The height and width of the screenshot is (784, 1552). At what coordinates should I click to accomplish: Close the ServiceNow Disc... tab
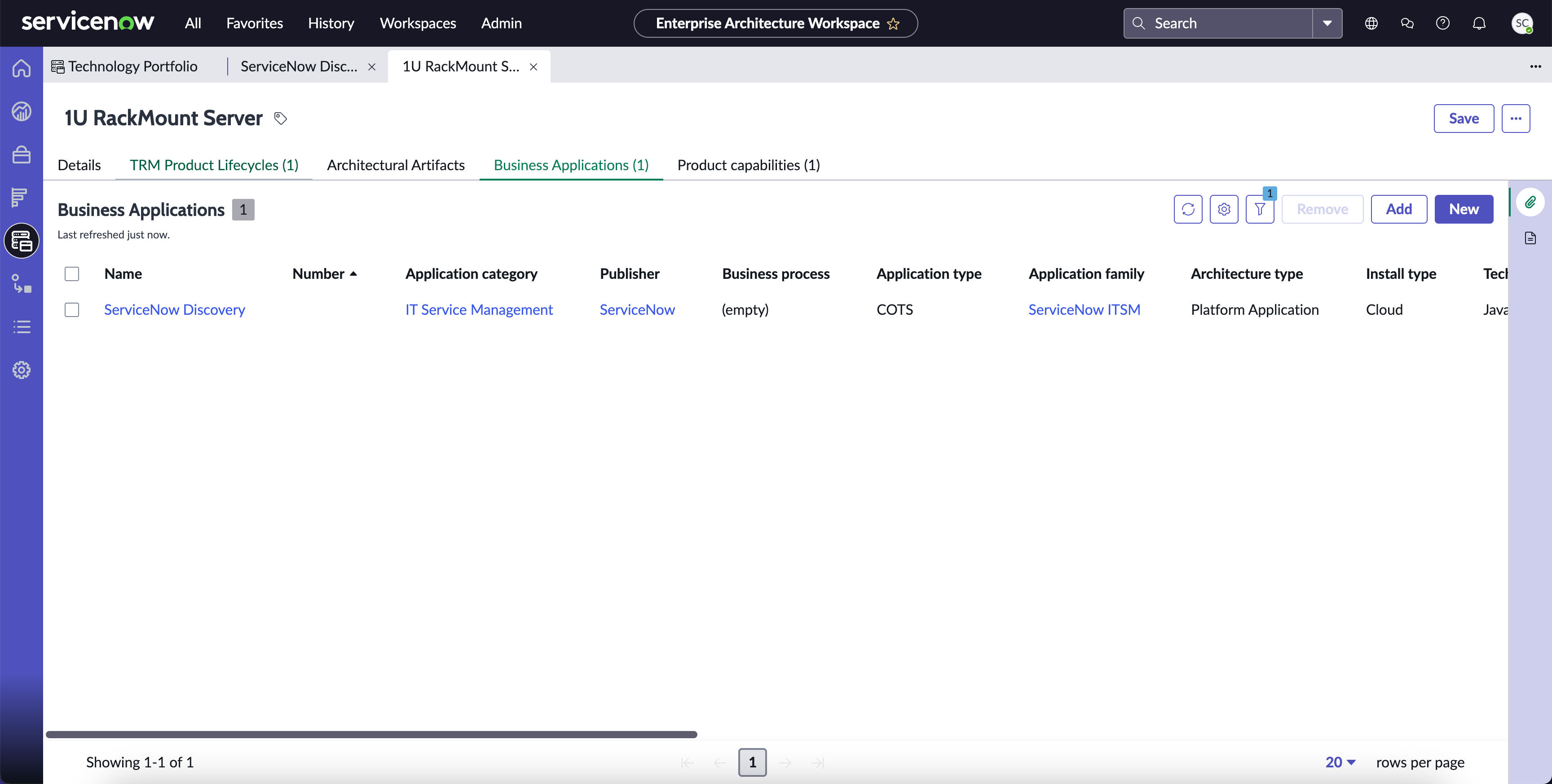pyautogui.click(x=372, y=67)
